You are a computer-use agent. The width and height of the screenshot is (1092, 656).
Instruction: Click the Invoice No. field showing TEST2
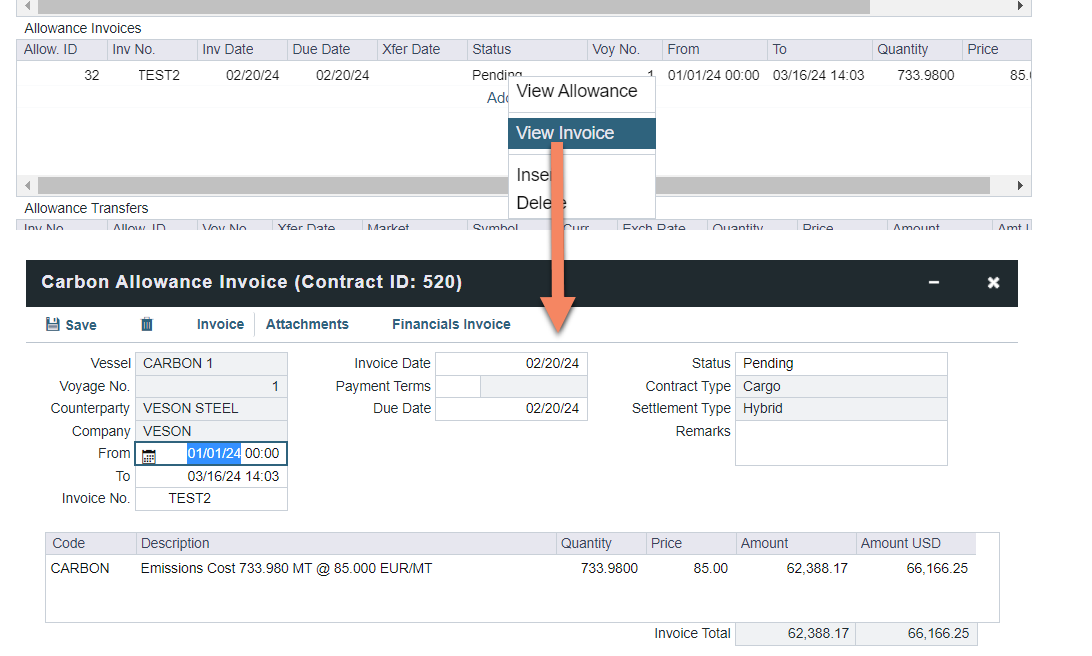(x=211, y=499)
